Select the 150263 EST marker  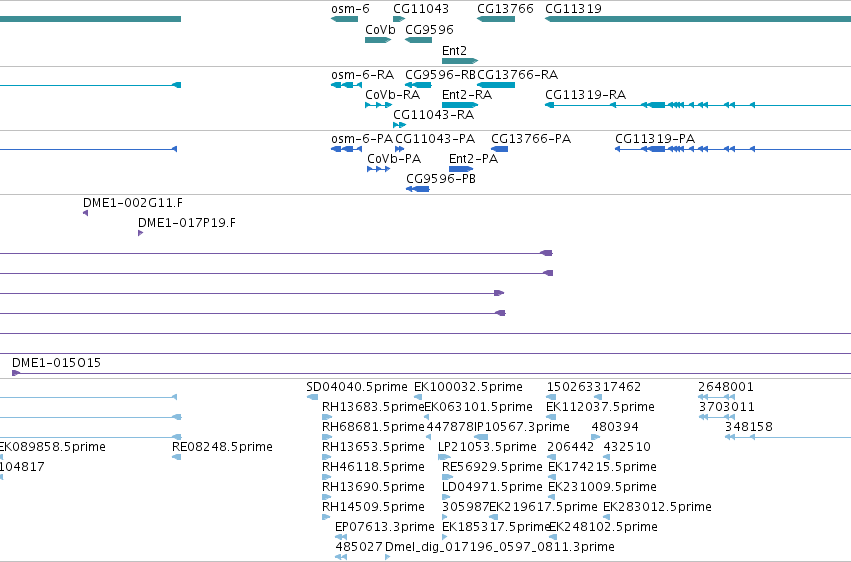pyautogui.click(x=551, y=397)
